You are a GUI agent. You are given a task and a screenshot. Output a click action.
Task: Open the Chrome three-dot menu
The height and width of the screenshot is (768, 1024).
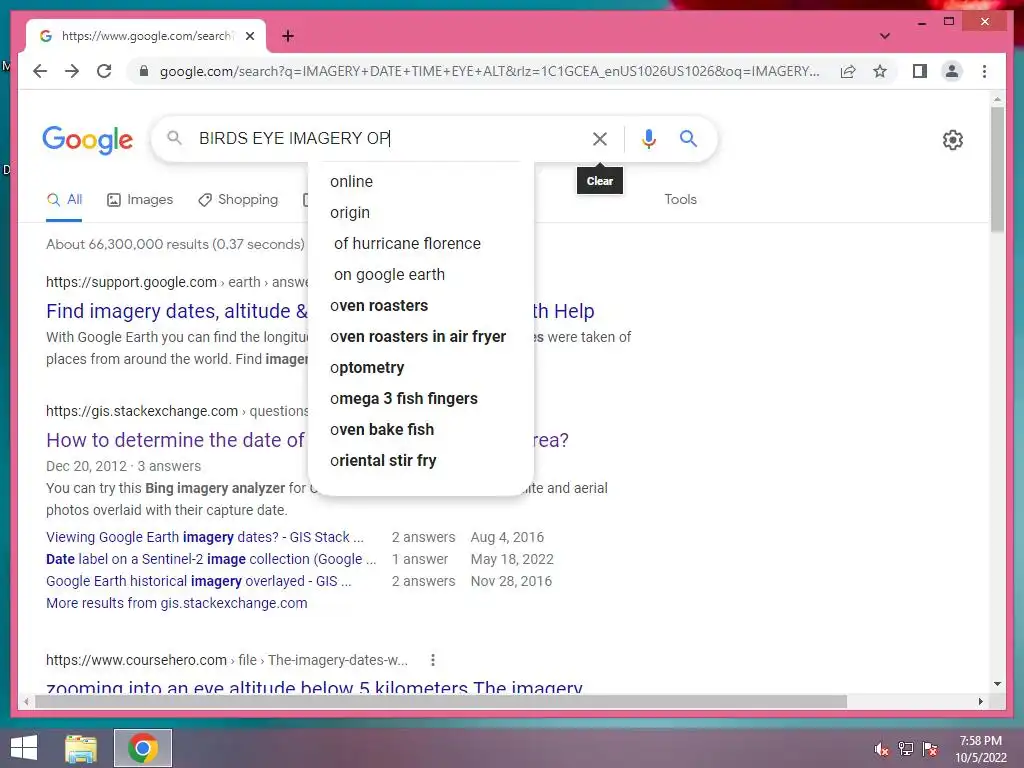coord(984,71)
